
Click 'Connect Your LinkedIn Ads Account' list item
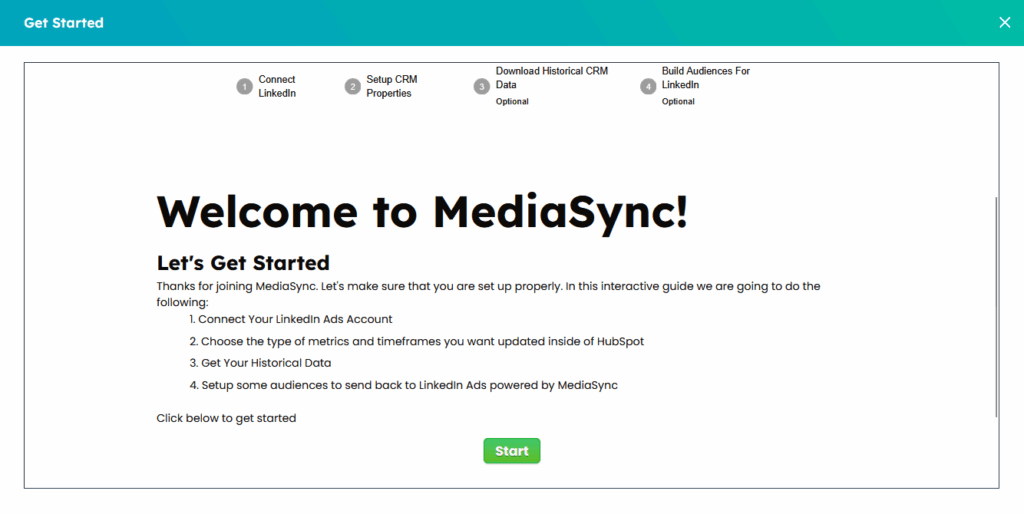pos(291,319)
